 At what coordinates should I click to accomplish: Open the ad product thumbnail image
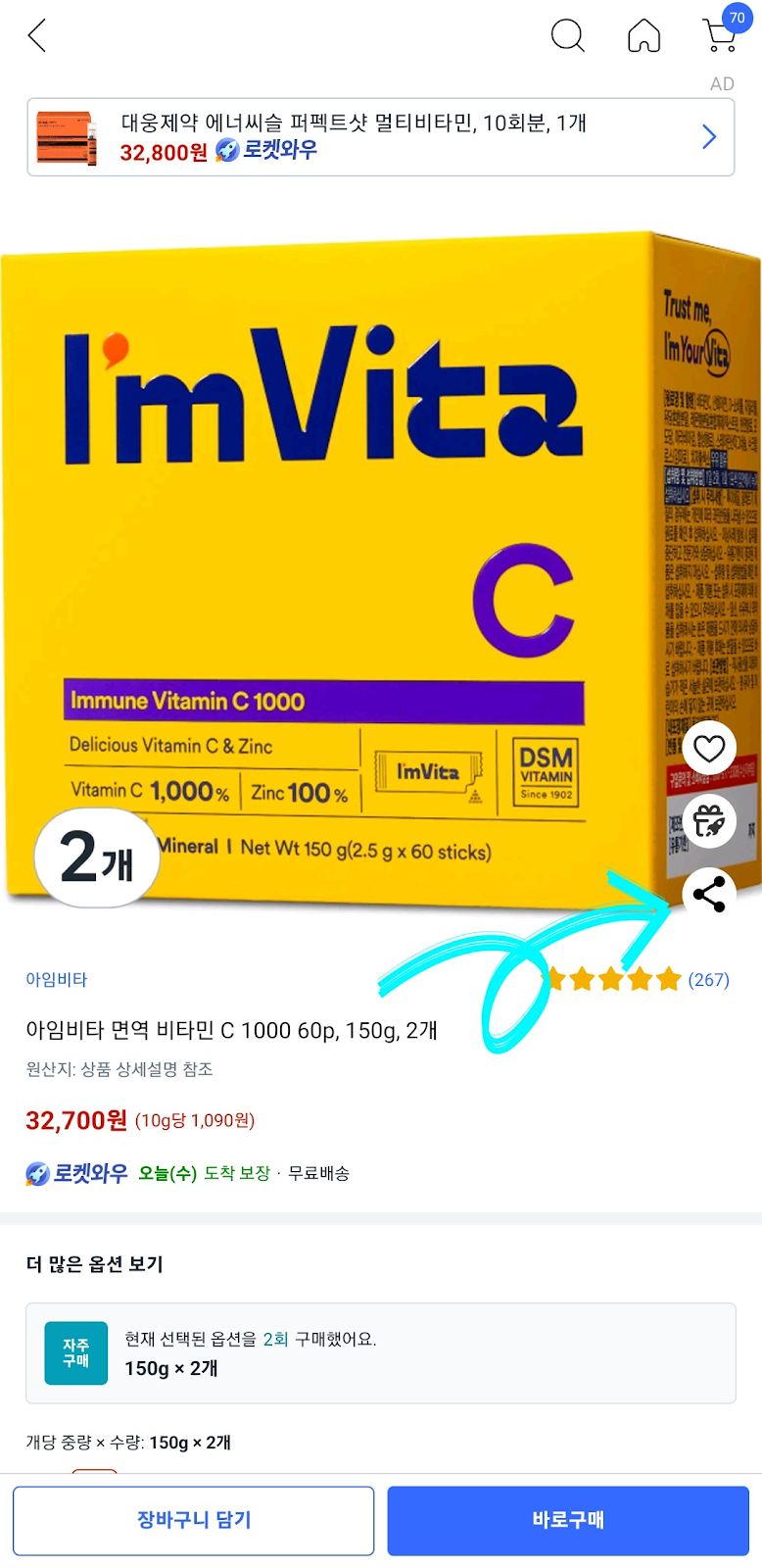click(x=67, y=137)
